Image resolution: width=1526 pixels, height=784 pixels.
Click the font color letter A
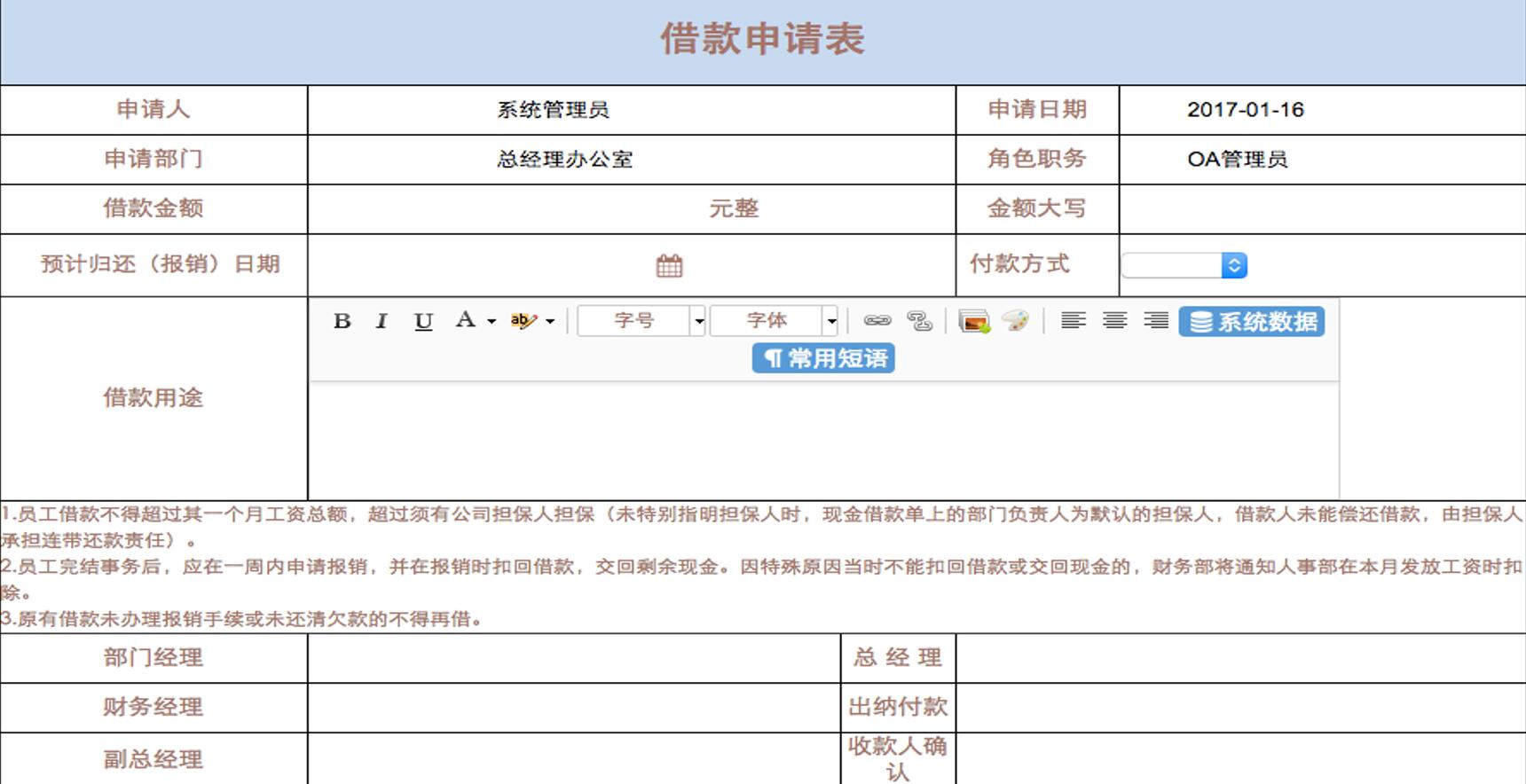(x=465, y=320)
